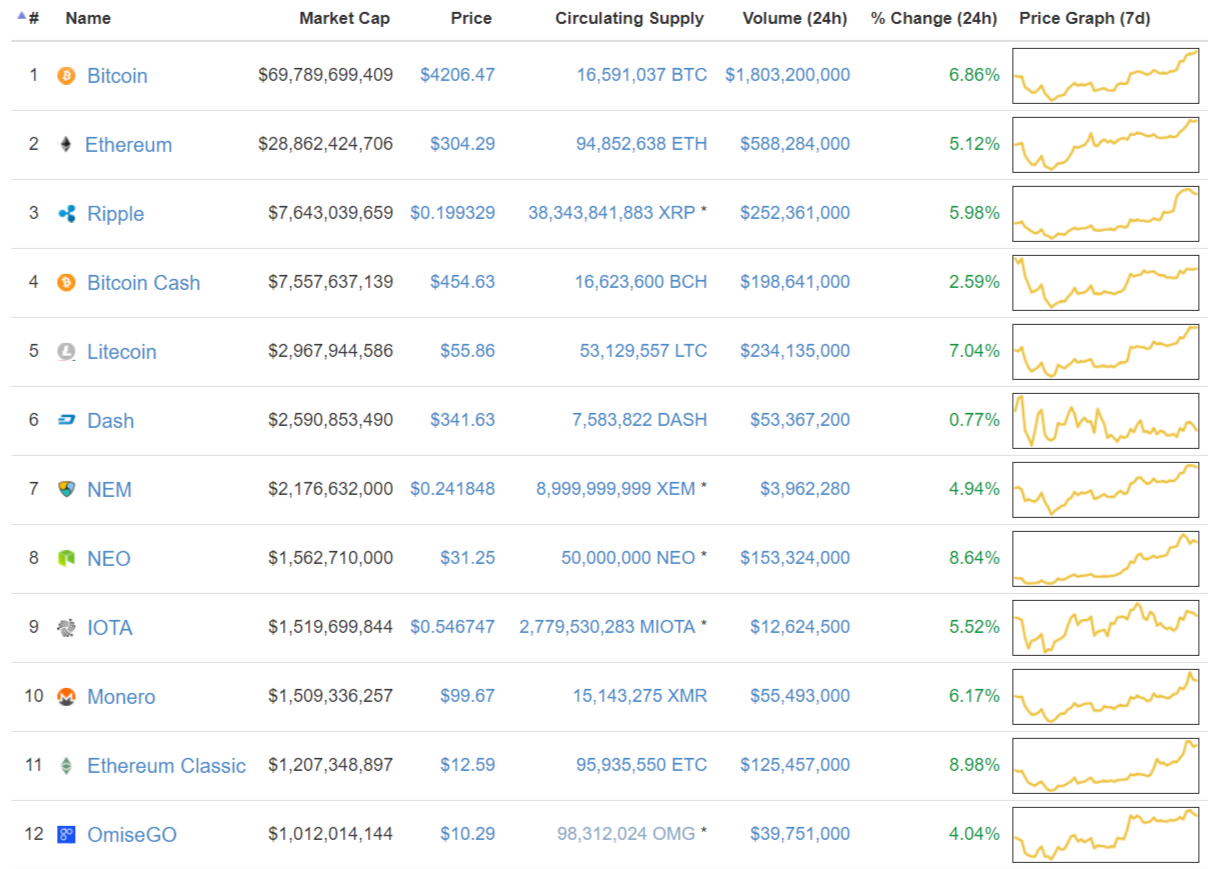
Task: Select the OmiseGO logo icon
Action: click(x=66, y=834)
